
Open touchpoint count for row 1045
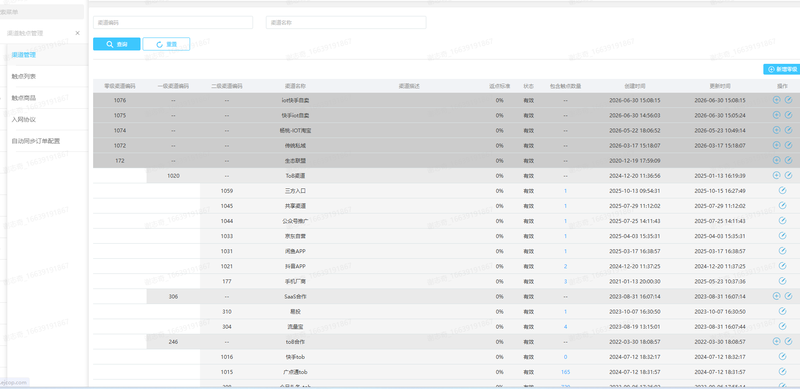565,206
